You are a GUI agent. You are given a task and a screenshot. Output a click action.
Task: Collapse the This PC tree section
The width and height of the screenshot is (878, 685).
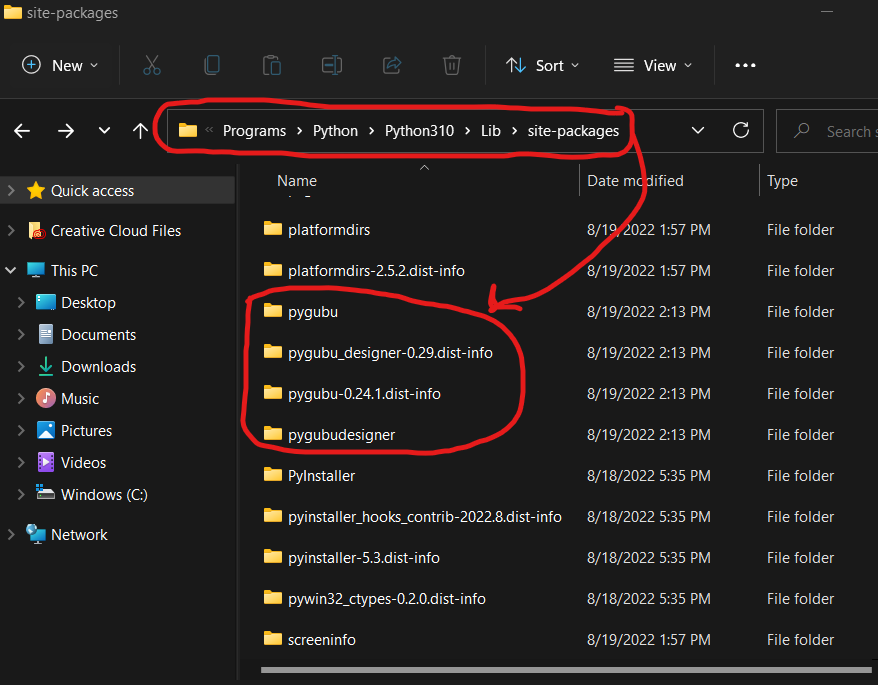pos(10,270)
